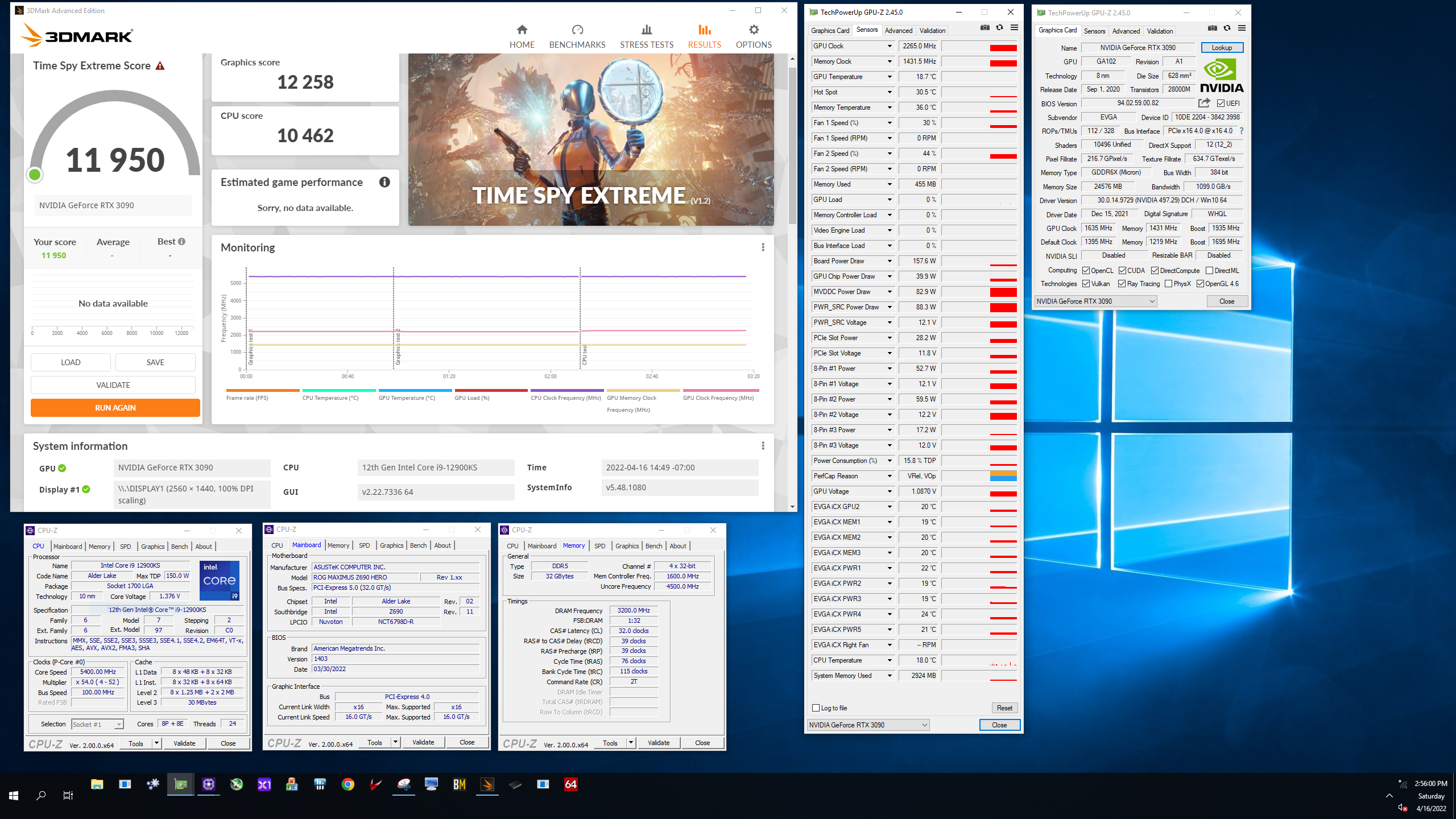The image size is (1456, 819).
Task: Toggle DirectCompute checkbox in GPU-Z
Action: pos(1155,271)
